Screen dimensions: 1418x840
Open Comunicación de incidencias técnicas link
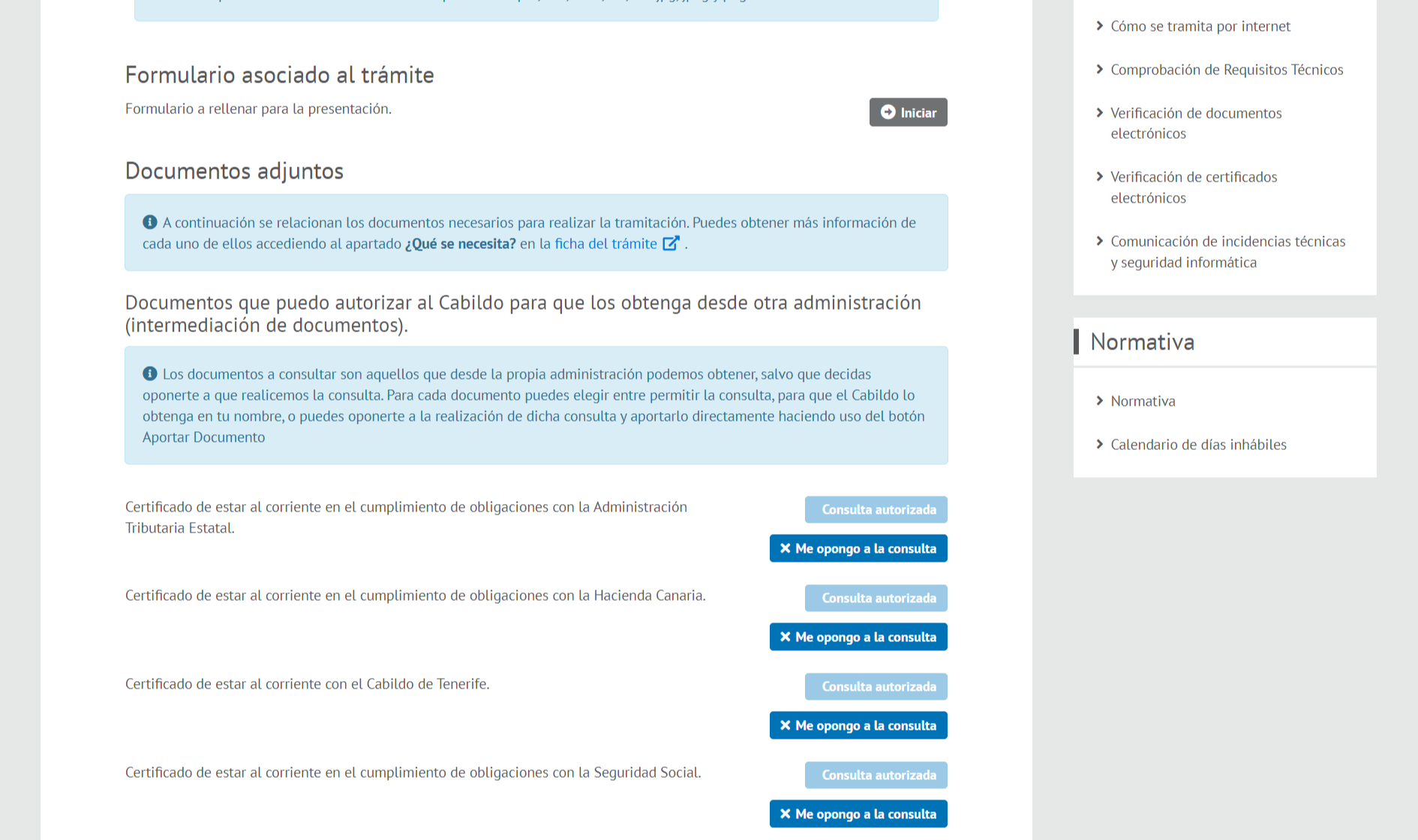(x=1228, y=252)
